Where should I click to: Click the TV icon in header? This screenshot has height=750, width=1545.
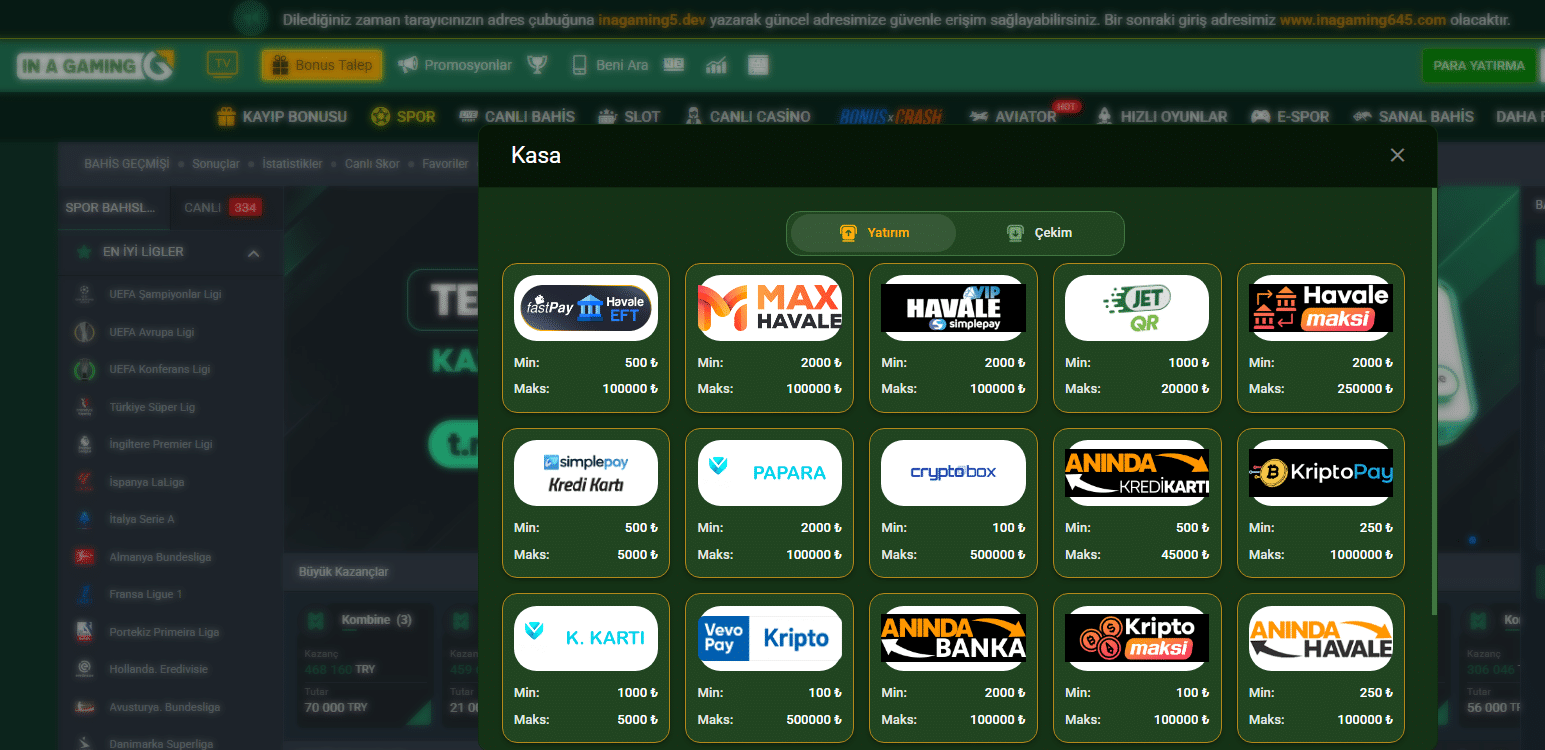(222, 65)
